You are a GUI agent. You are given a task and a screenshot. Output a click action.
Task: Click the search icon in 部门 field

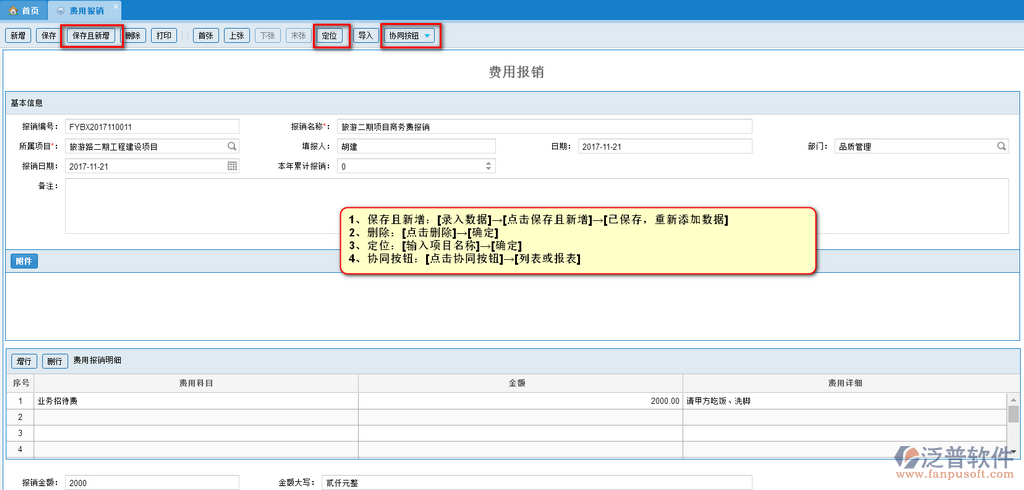point(1001,147)
